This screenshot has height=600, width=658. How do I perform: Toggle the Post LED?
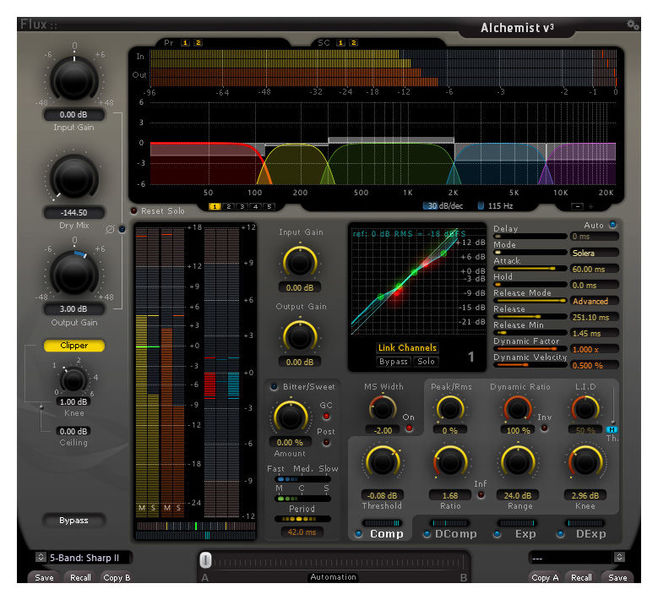(x=326, y=442)
